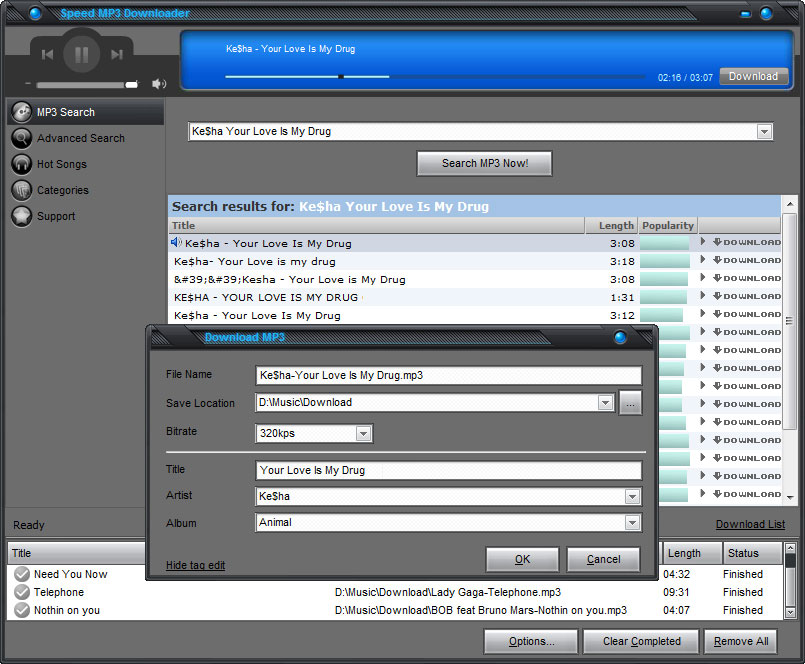Download the &#39;Kesha 3:08 result
The width and height of the screenshot is (805, 664).
747,278
